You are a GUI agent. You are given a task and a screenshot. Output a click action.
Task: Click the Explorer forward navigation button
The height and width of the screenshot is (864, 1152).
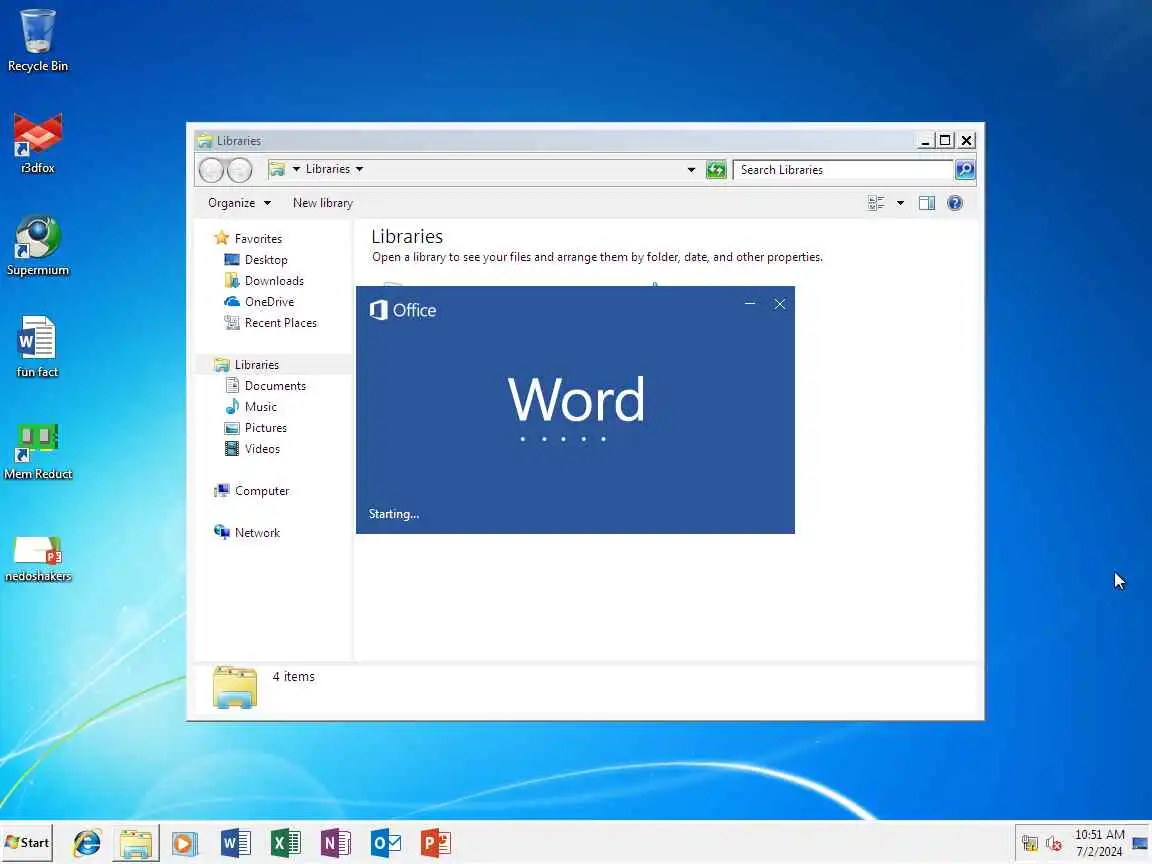(240, 170)
